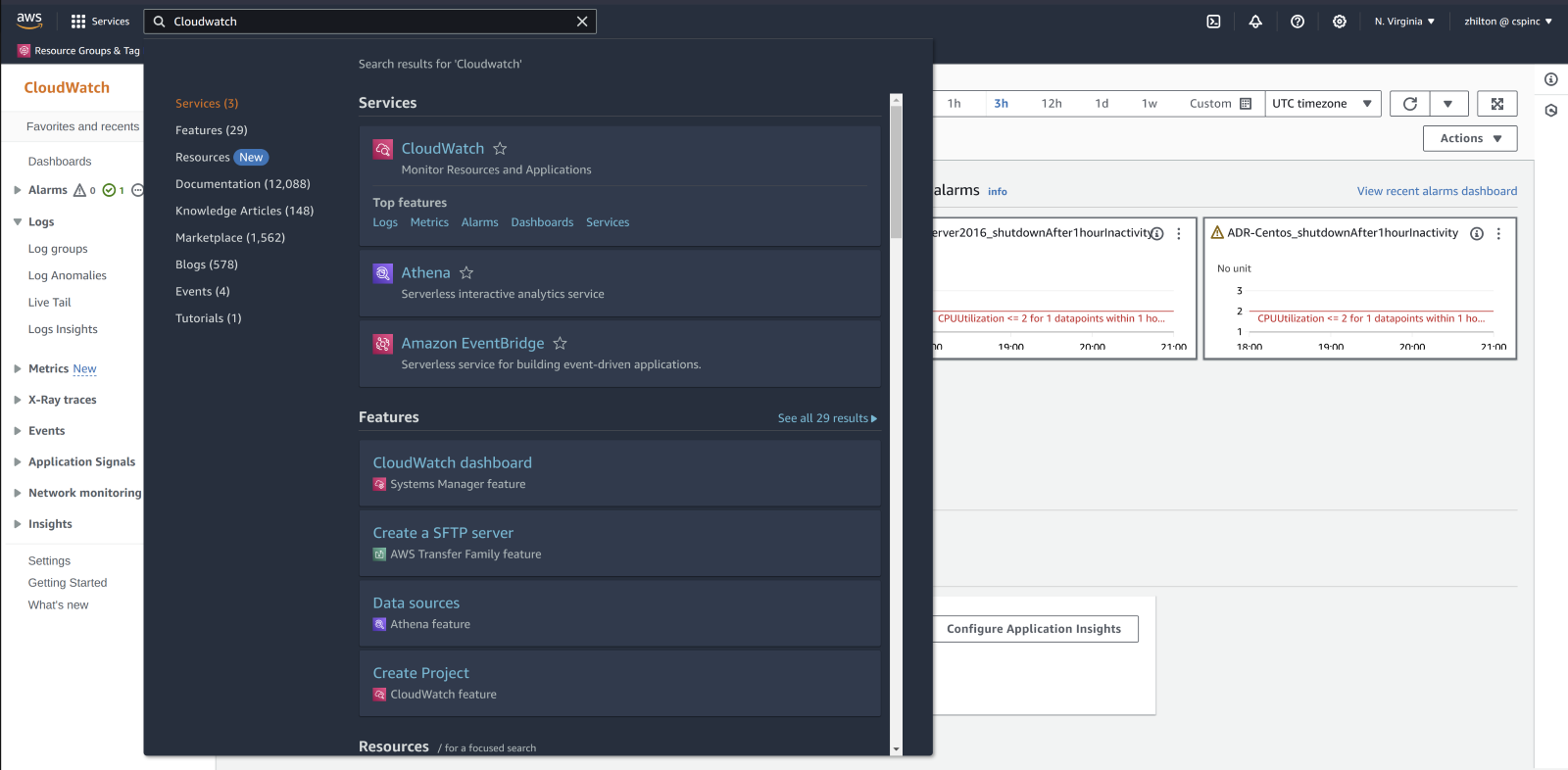Open the Actions dropdown button
The image size is (1568, 770).
(1470, 138)
